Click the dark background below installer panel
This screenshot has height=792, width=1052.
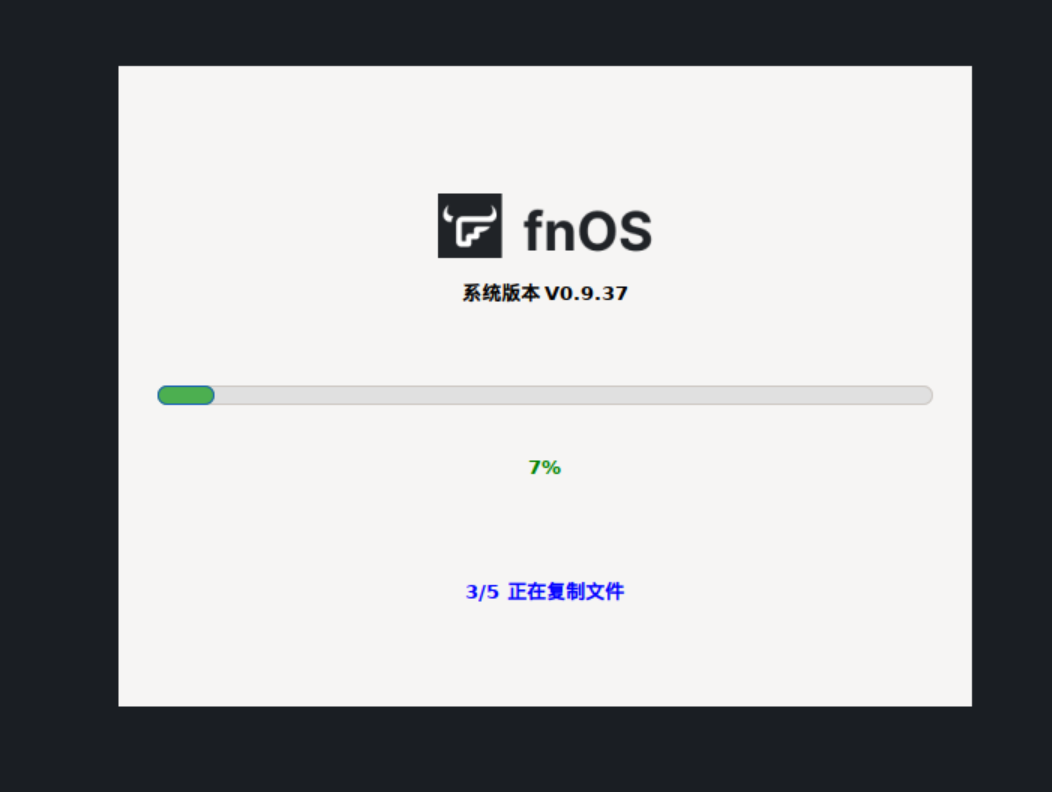coord(545,748)
